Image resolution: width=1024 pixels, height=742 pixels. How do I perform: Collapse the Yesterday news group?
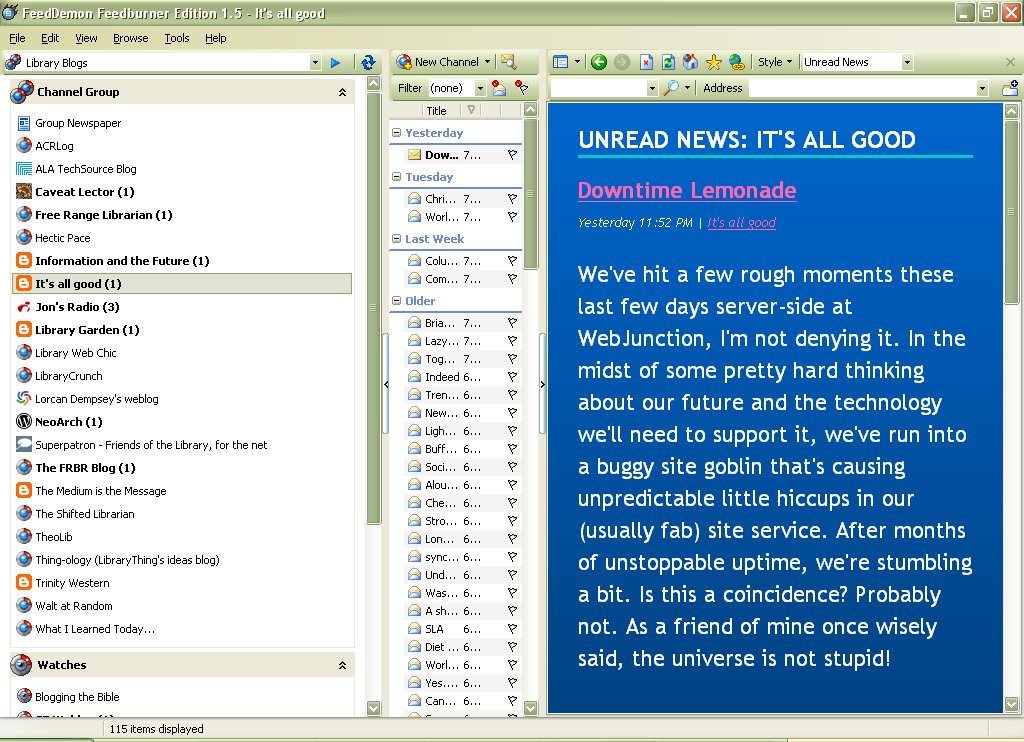tap(396, 133)
